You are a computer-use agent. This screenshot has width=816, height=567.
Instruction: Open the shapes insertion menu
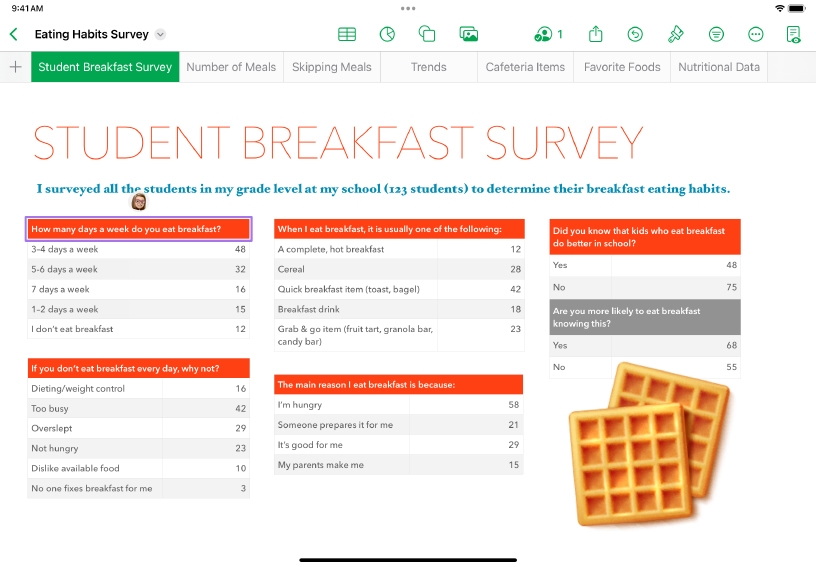[x=427, y=34]
